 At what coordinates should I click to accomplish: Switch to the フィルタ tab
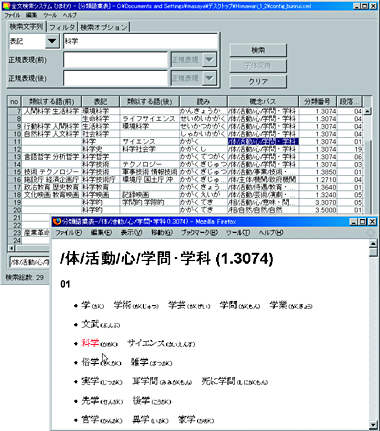tap(62, 27)
